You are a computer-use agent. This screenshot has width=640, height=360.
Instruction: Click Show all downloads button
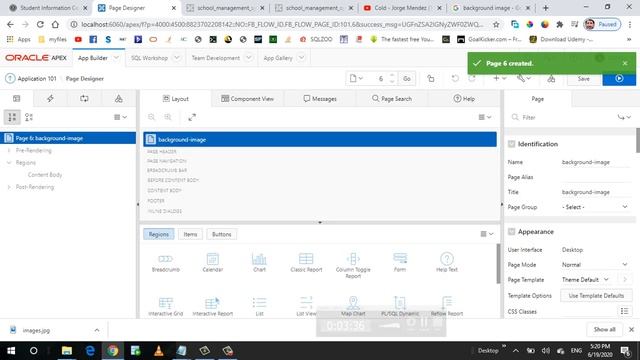tap(604, 329)
